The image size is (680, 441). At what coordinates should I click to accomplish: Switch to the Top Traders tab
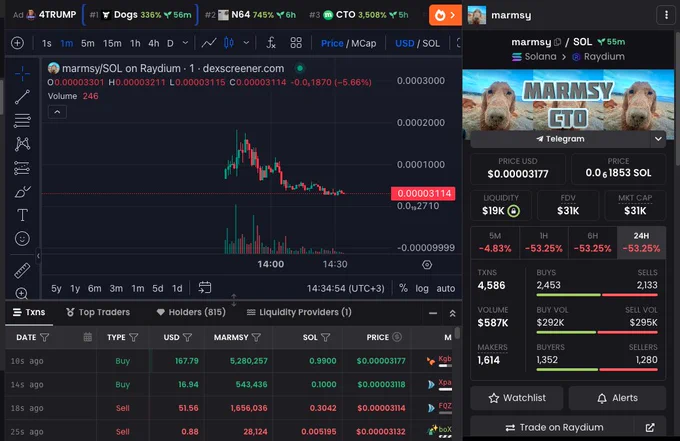[x=98, y=312]
